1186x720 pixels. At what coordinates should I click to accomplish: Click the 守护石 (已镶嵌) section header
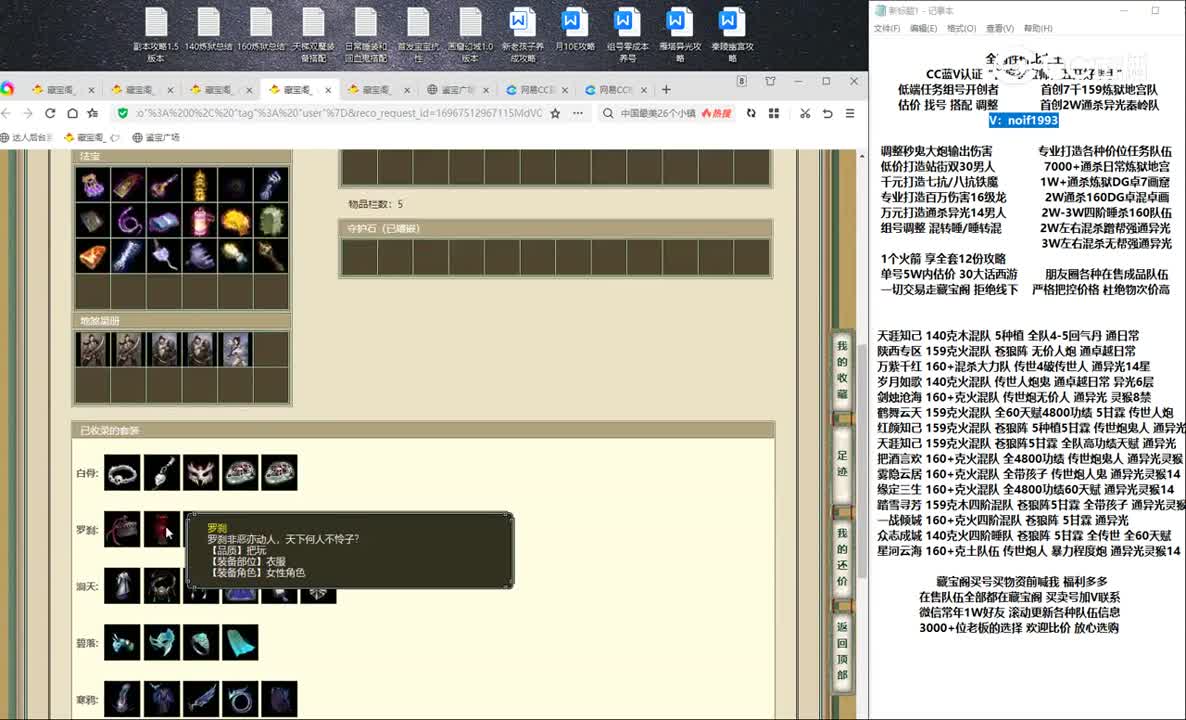(555, 228)
